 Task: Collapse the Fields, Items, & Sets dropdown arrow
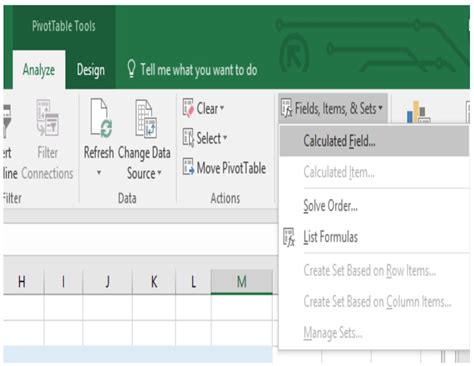coord(380,107)
